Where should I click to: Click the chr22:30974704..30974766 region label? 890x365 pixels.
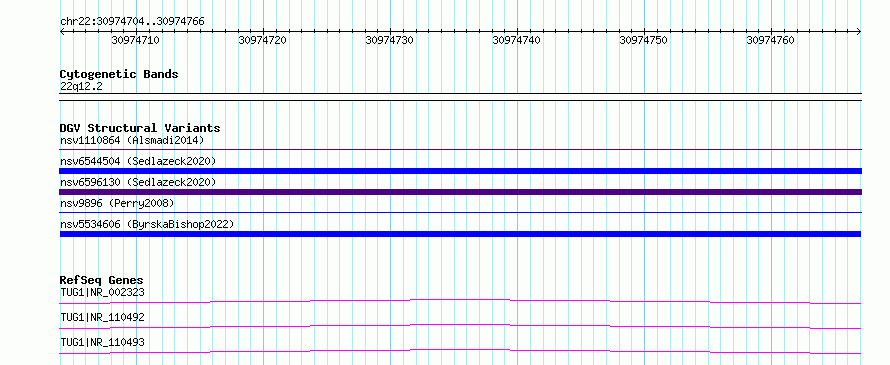(132, 21)
